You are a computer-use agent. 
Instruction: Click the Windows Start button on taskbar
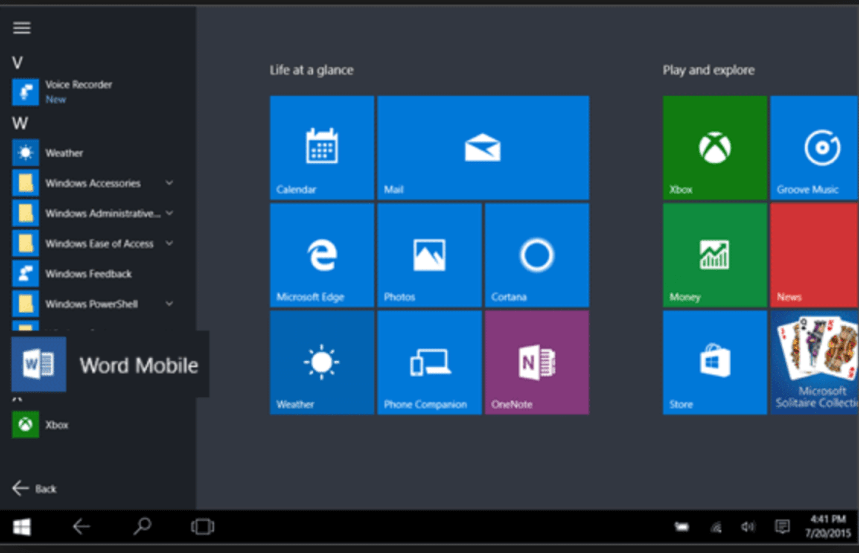coord(21,526)
